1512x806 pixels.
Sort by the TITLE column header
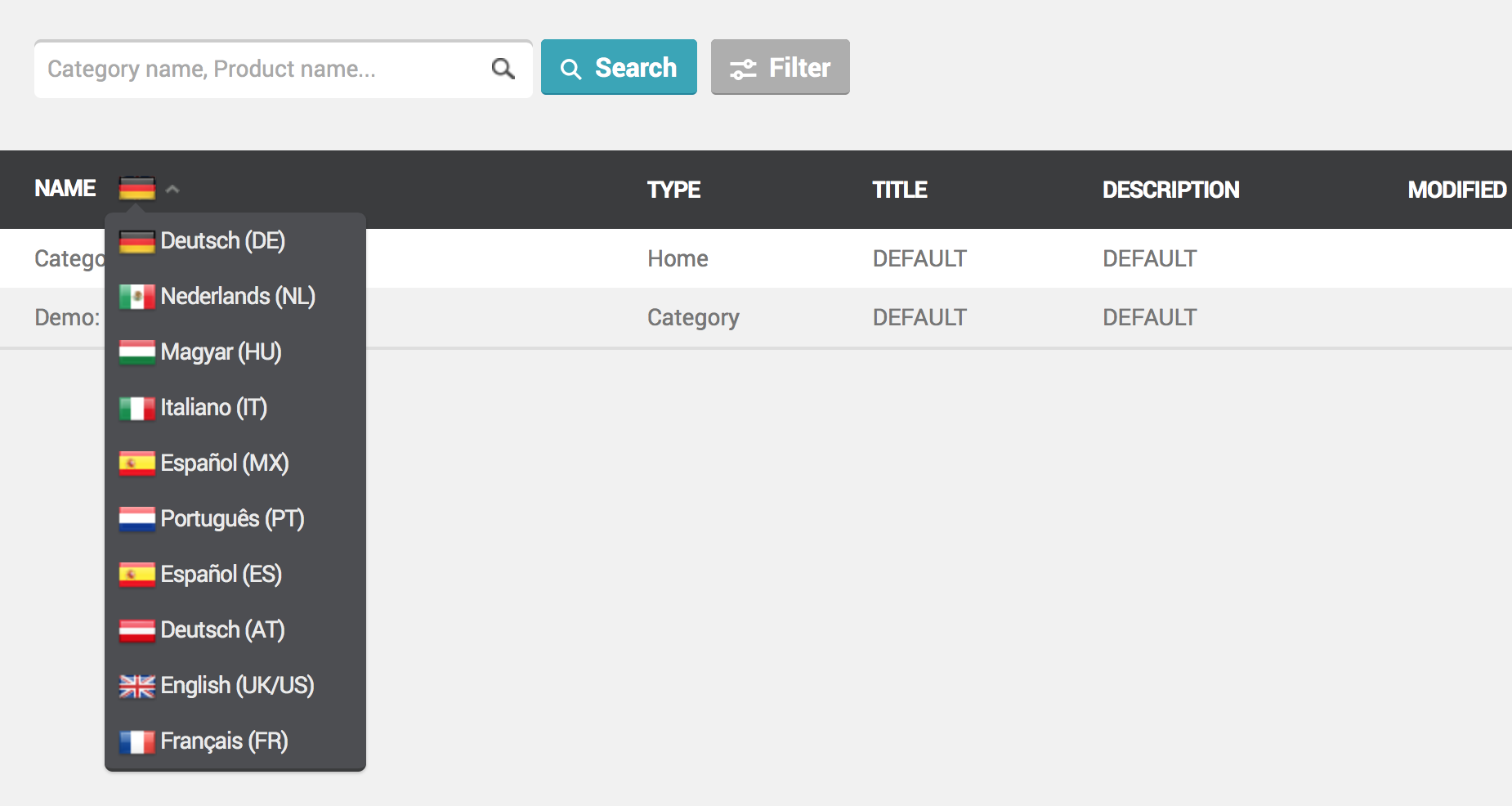pos(899,190)
